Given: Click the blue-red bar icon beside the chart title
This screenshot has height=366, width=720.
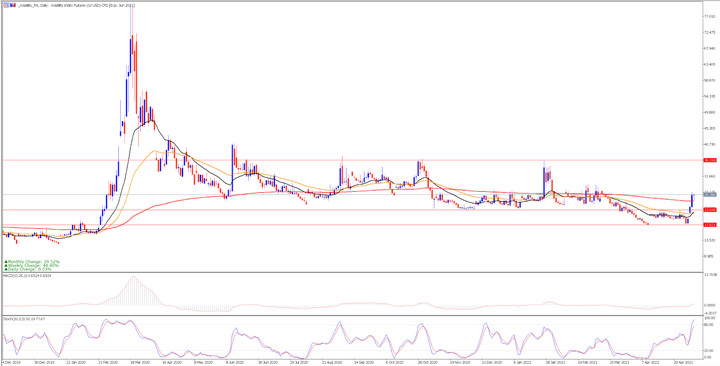Looking at the screenshot, I should (13, 5).
